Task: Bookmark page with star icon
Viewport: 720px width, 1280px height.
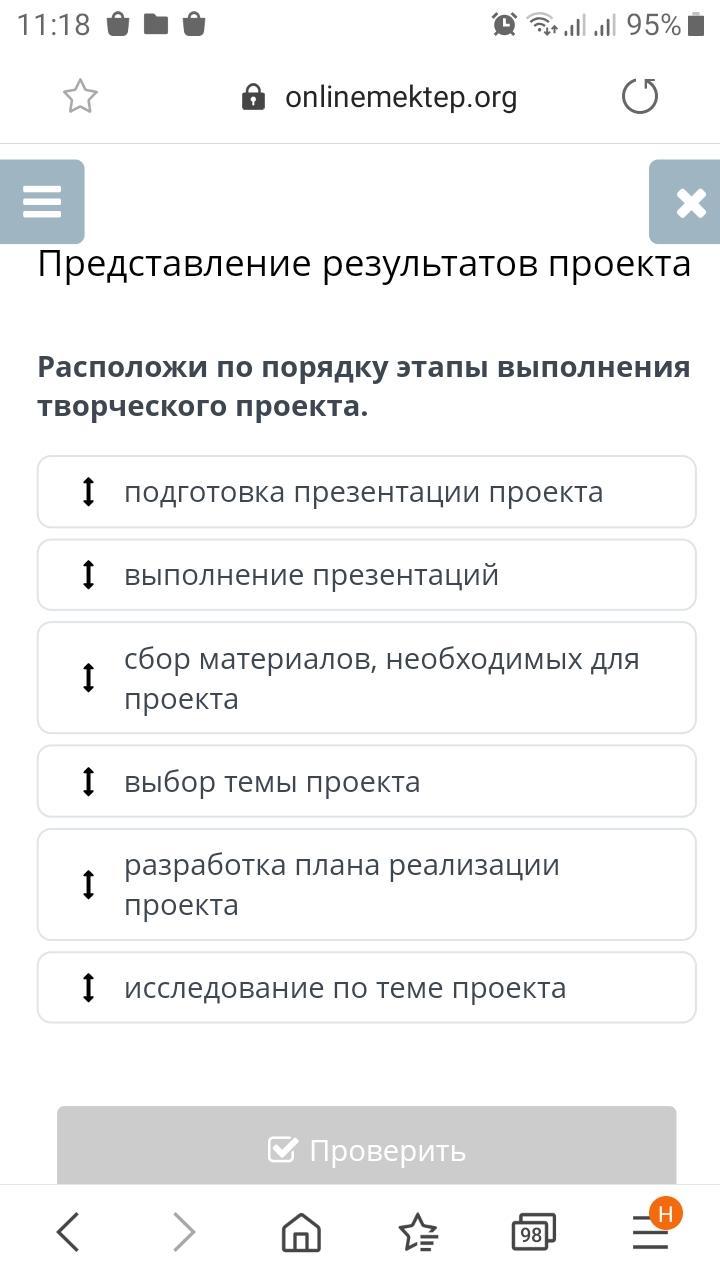Action: (x=80, y=97)
